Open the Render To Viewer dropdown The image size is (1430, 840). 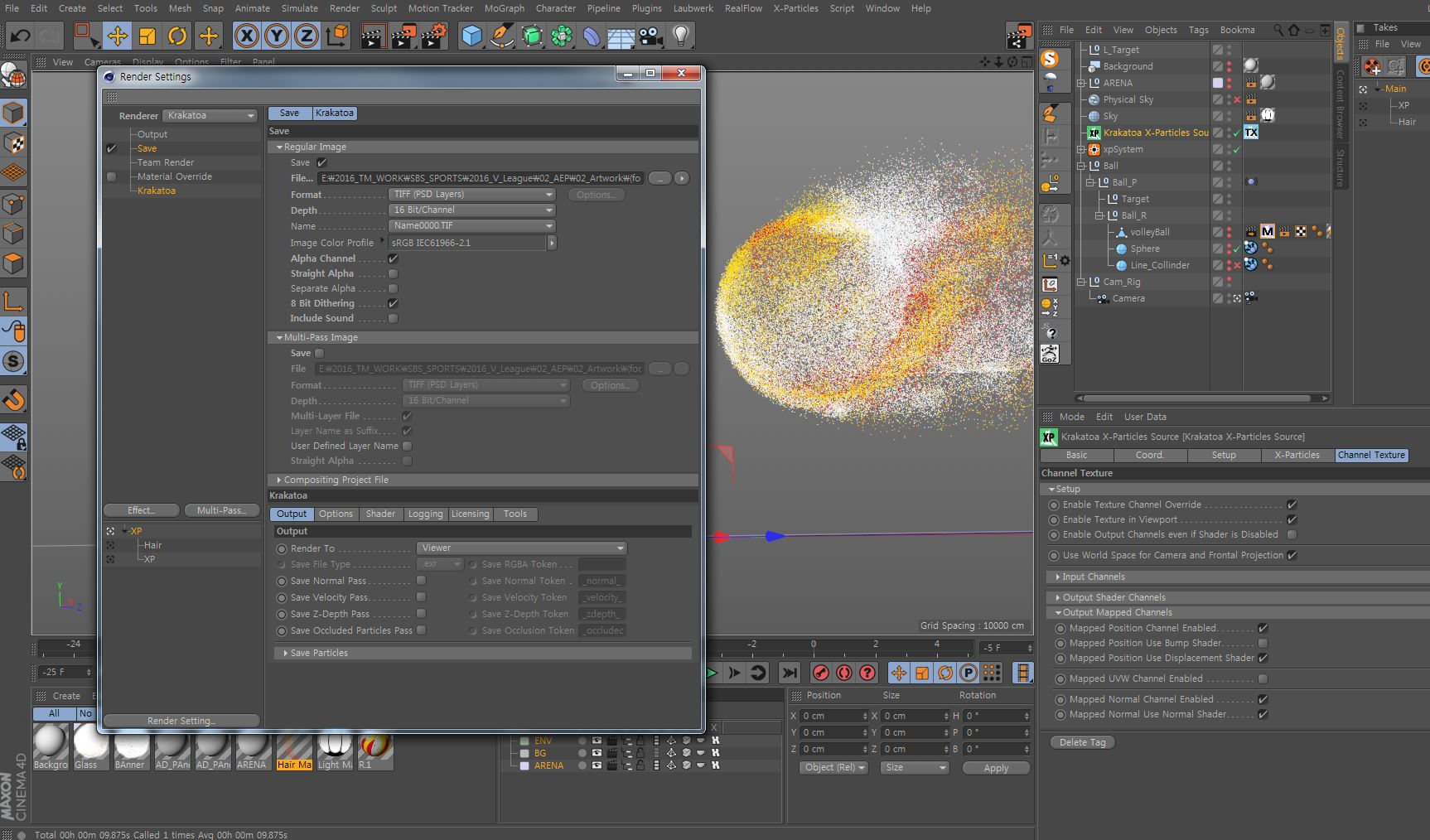pos(521,548)
